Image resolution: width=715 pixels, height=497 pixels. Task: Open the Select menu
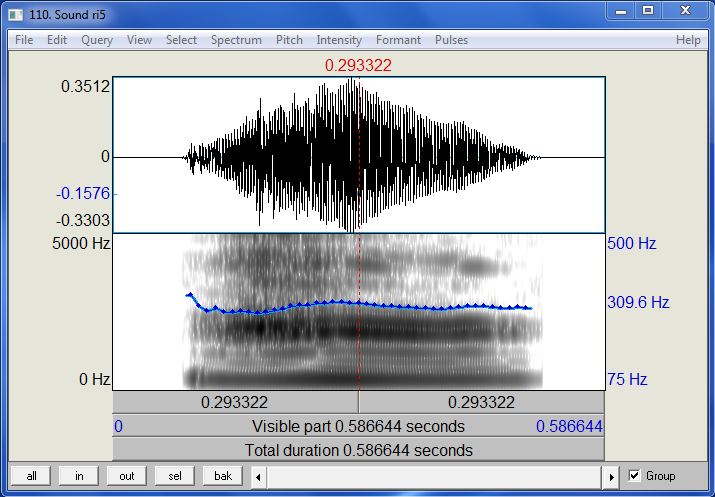pyautogui.click(x=181, y=40)
